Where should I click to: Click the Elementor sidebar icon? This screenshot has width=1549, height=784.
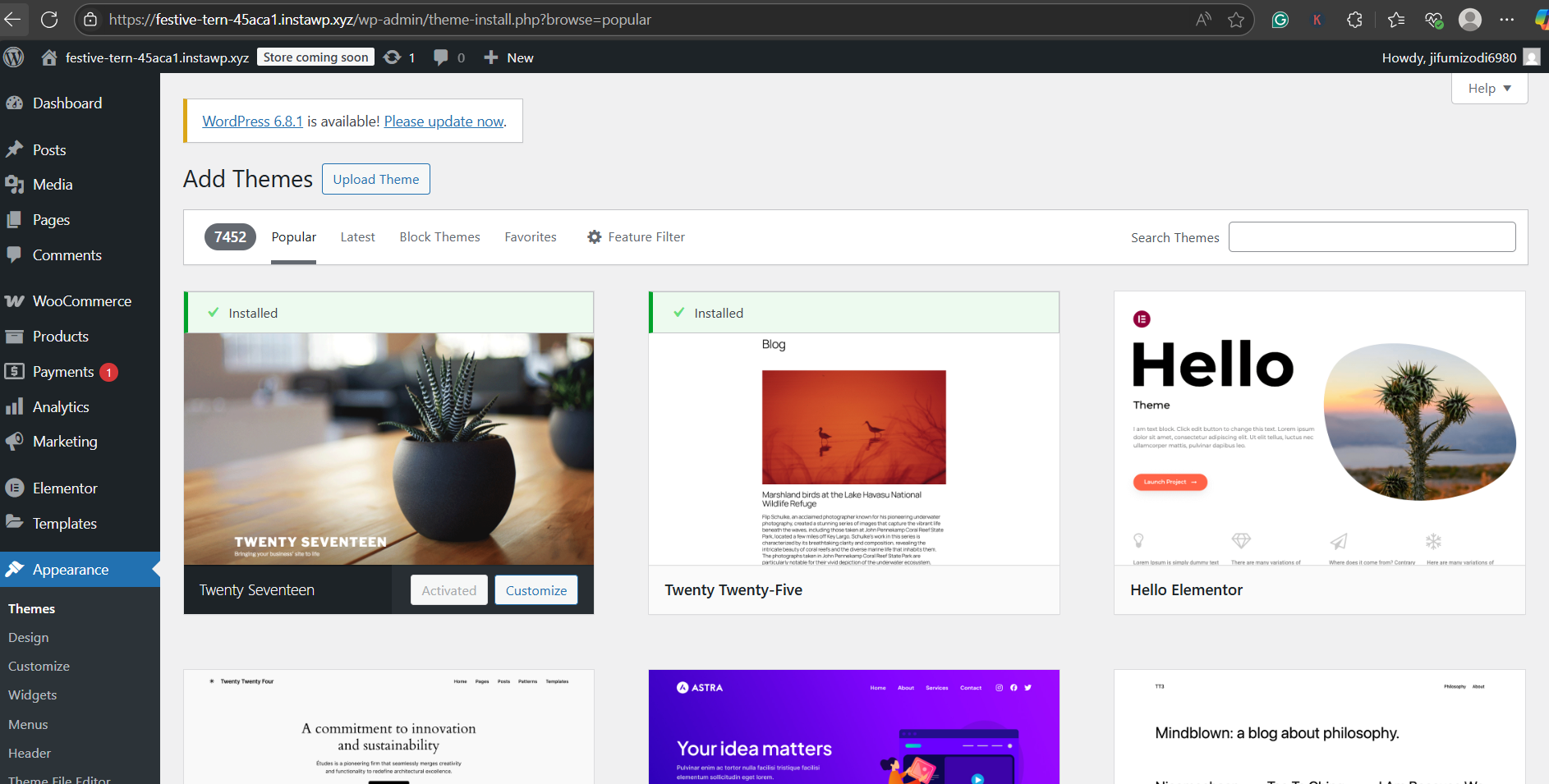click(15, 488)
